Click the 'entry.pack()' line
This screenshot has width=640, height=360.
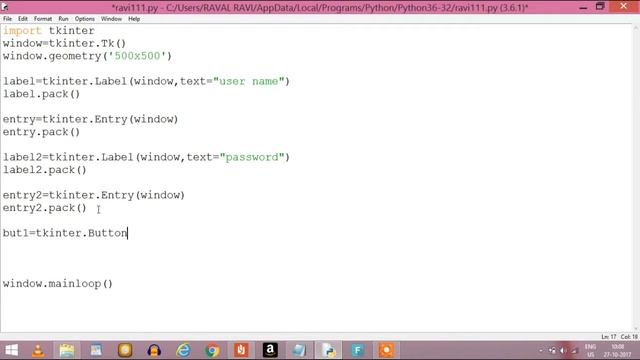(x=41, y=132)
